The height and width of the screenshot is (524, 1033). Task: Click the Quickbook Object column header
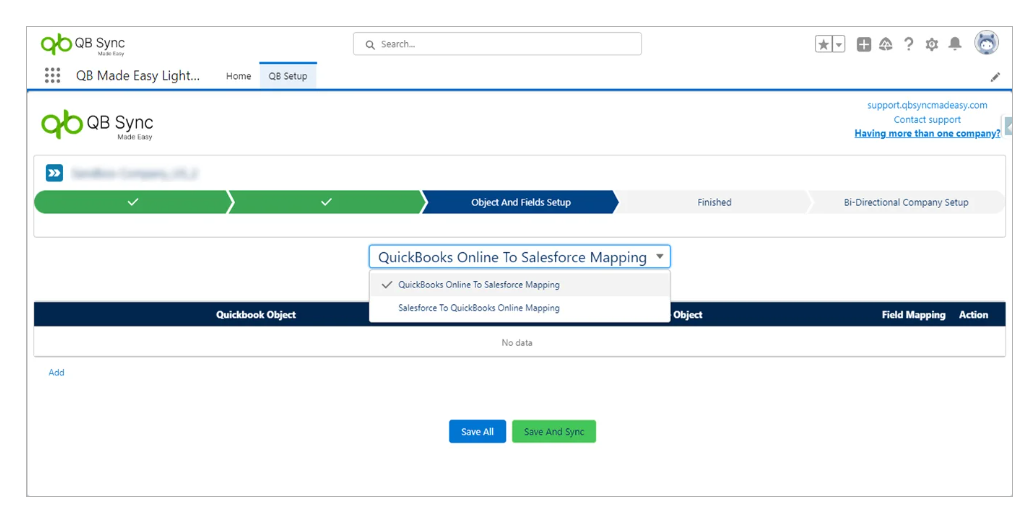[256, 315]
